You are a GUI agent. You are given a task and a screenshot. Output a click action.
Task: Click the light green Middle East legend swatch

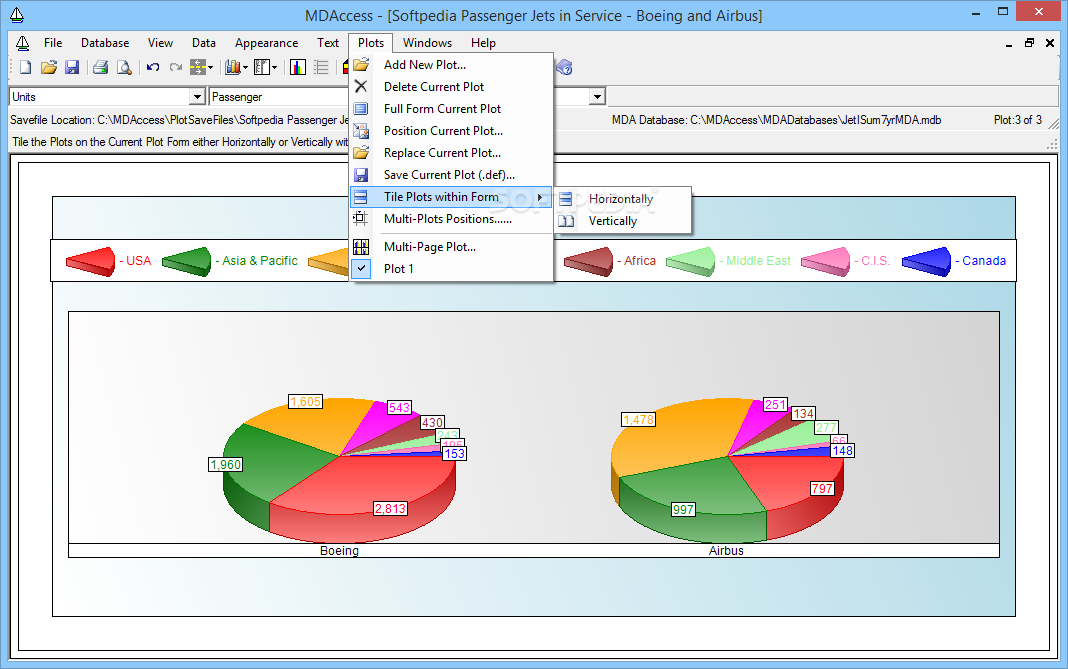(691, 262)
